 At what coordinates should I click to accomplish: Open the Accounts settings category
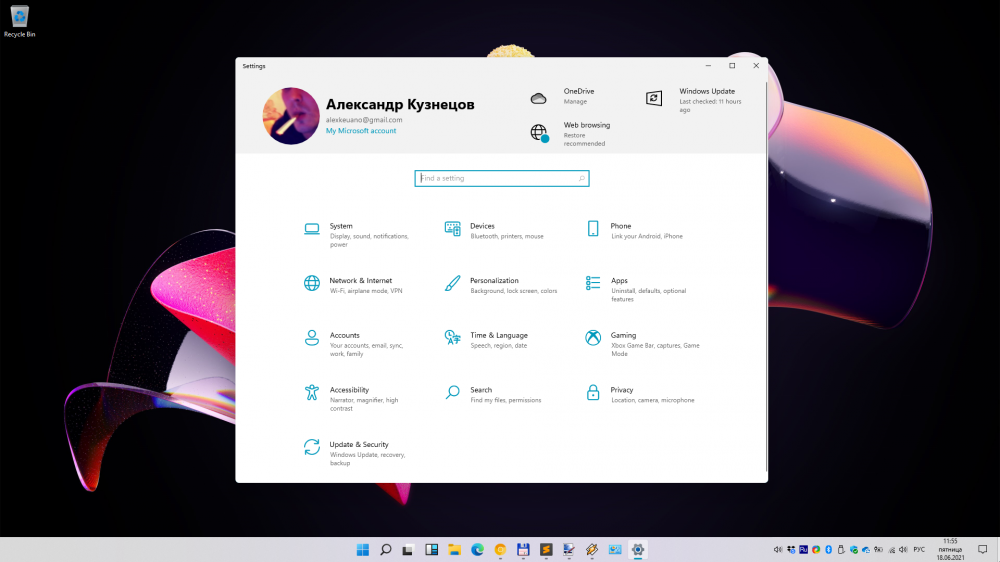(344, 336)
